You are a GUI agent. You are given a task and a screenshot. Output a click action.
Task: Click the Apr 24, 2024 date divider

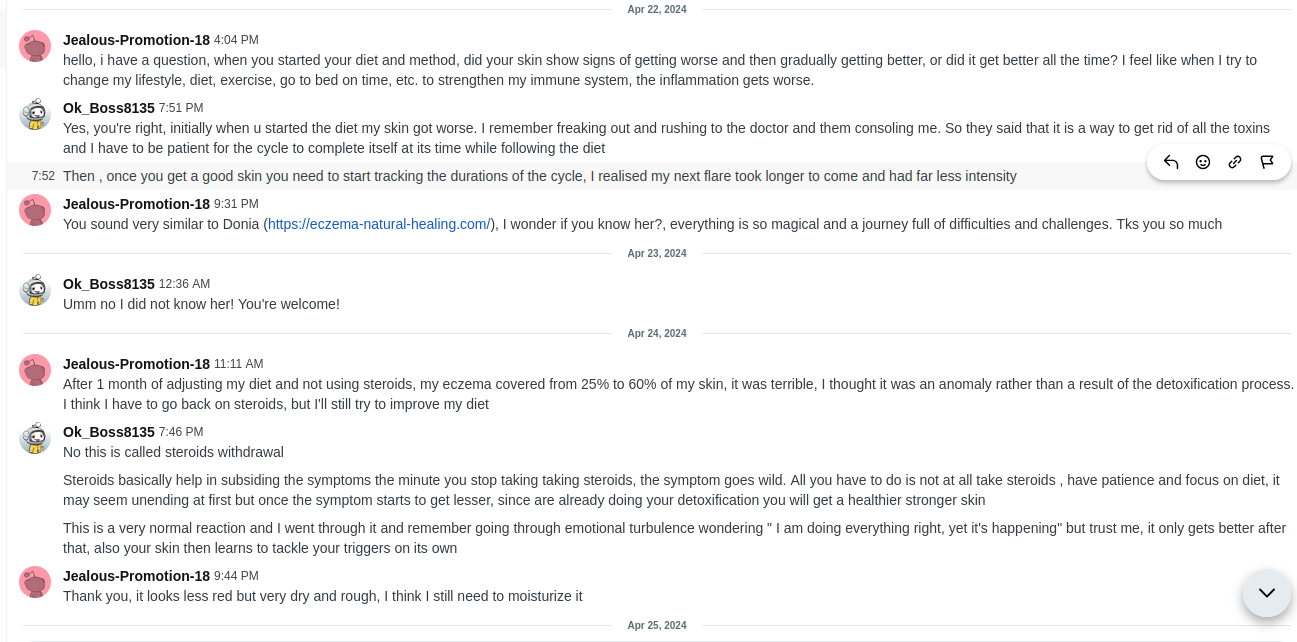656,333
